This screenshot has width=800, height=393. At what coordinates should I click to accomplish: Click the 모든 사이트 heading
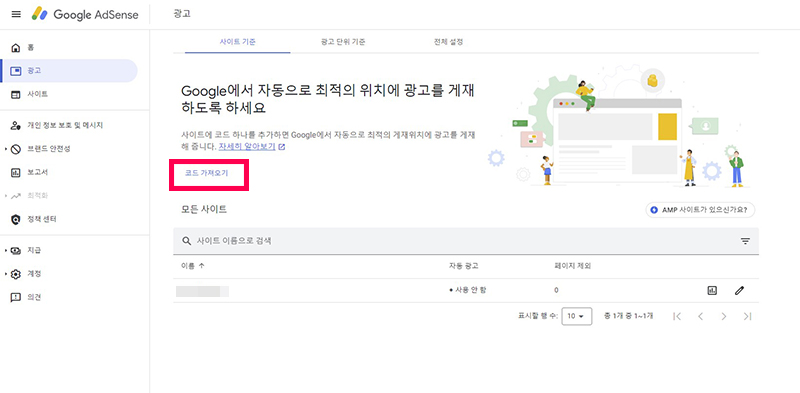coord(204,209)
